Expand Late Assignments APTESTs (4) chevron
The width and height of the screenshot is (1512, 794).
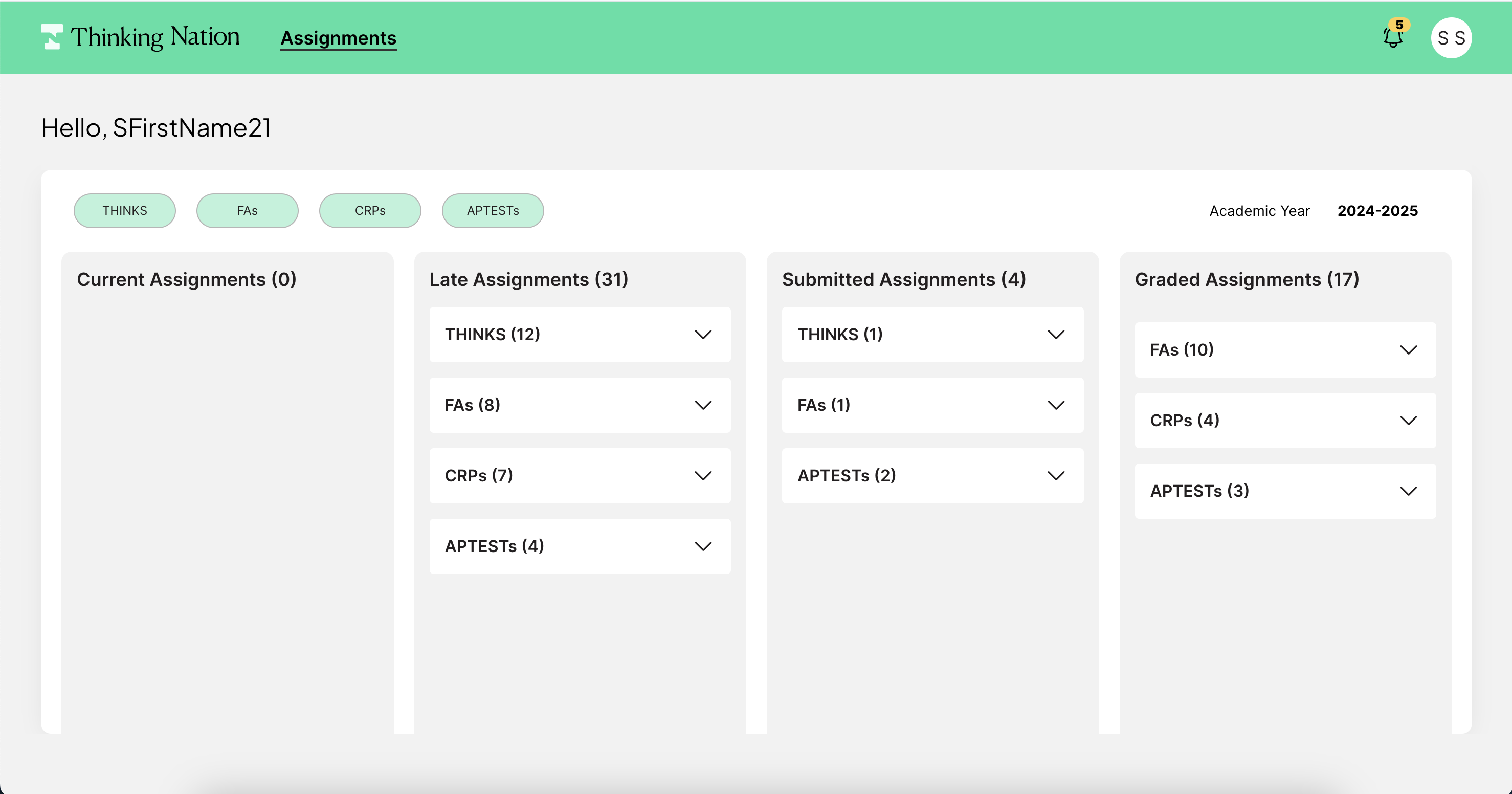coord(703,546)
